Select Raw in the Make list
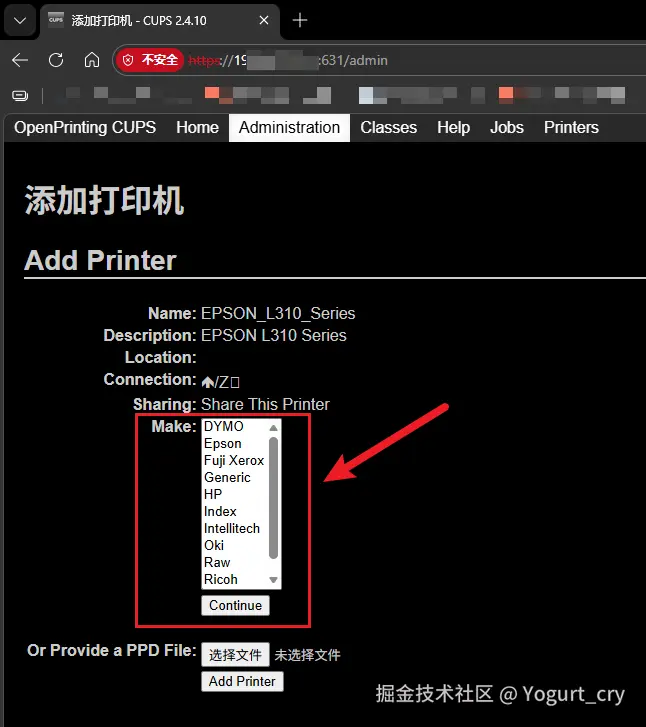The image size is (646, 727). (x=236, y=562)
